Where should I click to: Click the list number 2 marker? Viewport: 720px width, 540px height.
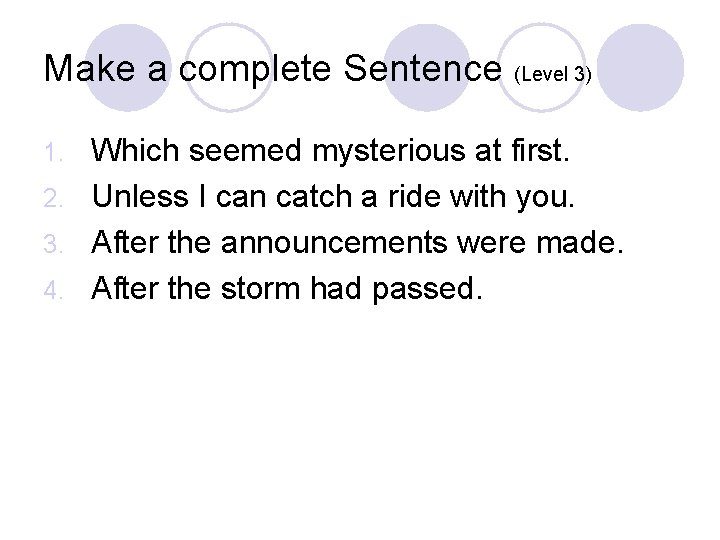(x=53, y=199)
